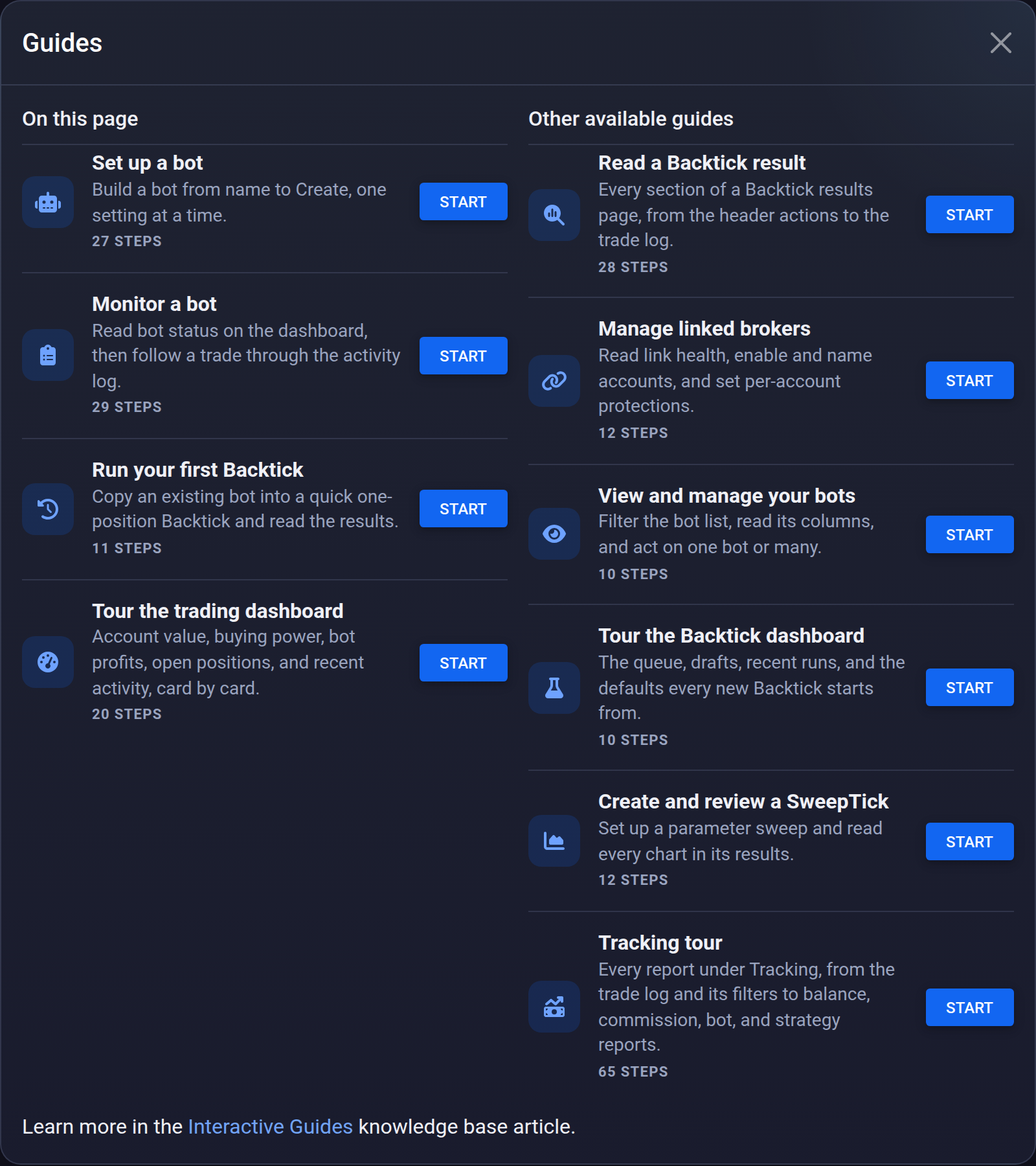Click the money chart icon for Tracking tour
Viewport: 1036px width, 1166px height.
pos(554,1007)
